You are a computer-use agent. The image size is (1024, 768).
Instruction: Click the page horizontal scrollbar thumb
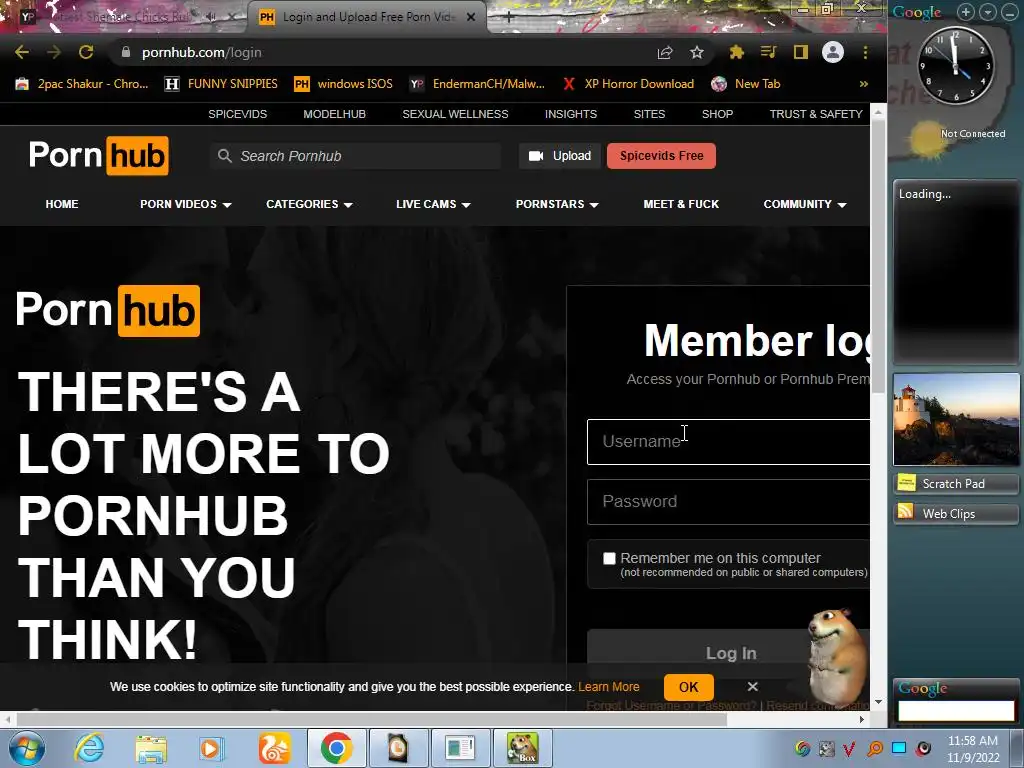click(x=372, y=720)
